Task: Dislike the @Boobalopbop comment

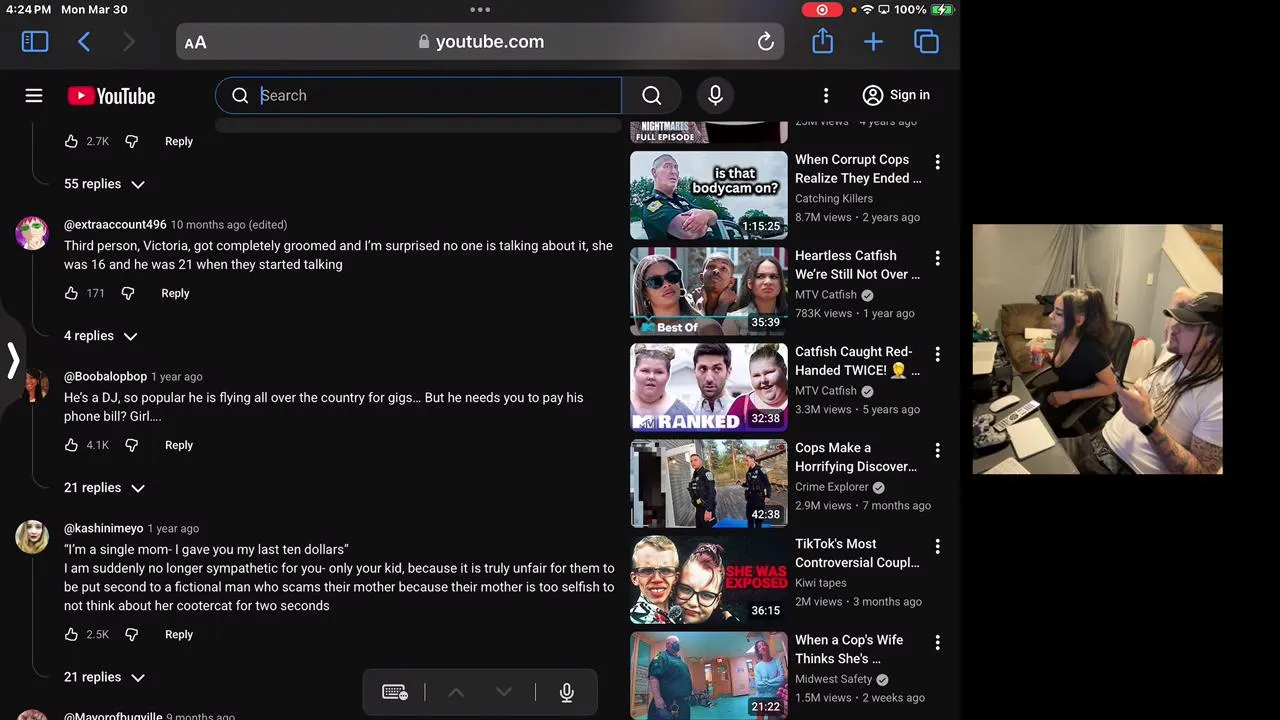Action: 131,445
